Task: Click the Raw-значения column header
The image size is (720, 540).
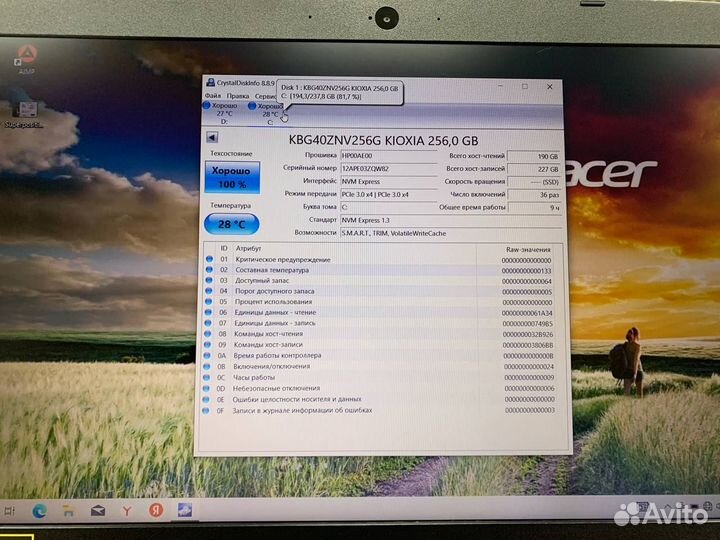Action: (x=528, y=250)
